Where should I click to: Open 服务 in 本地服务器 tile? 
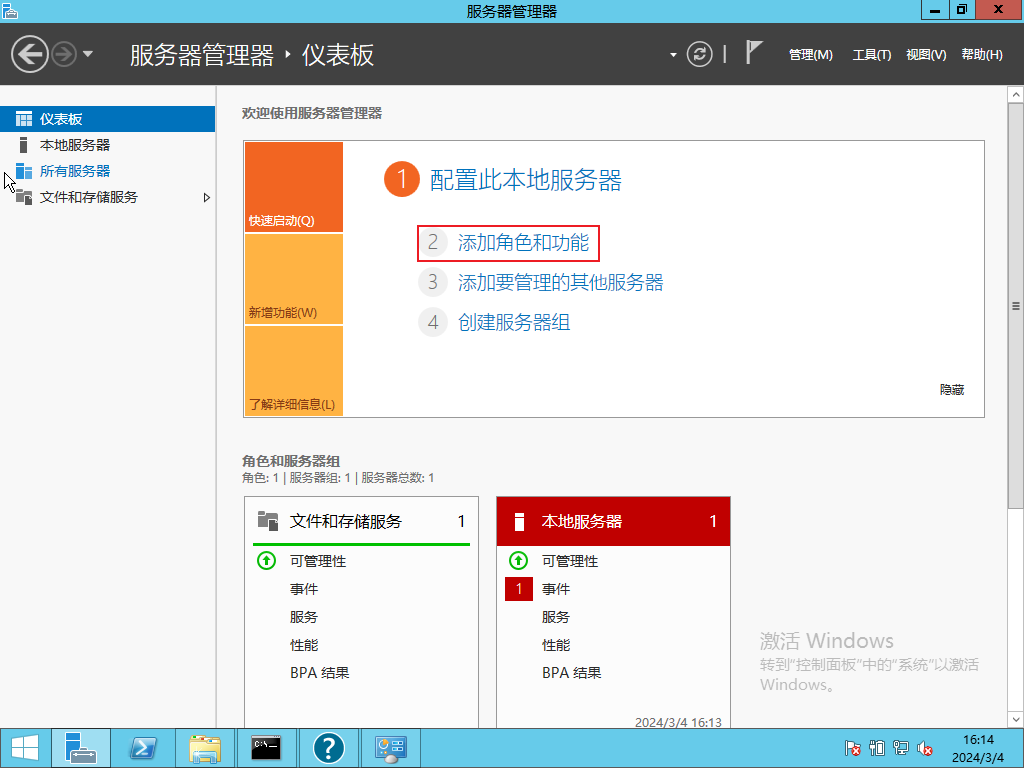[x=556, y=617]
